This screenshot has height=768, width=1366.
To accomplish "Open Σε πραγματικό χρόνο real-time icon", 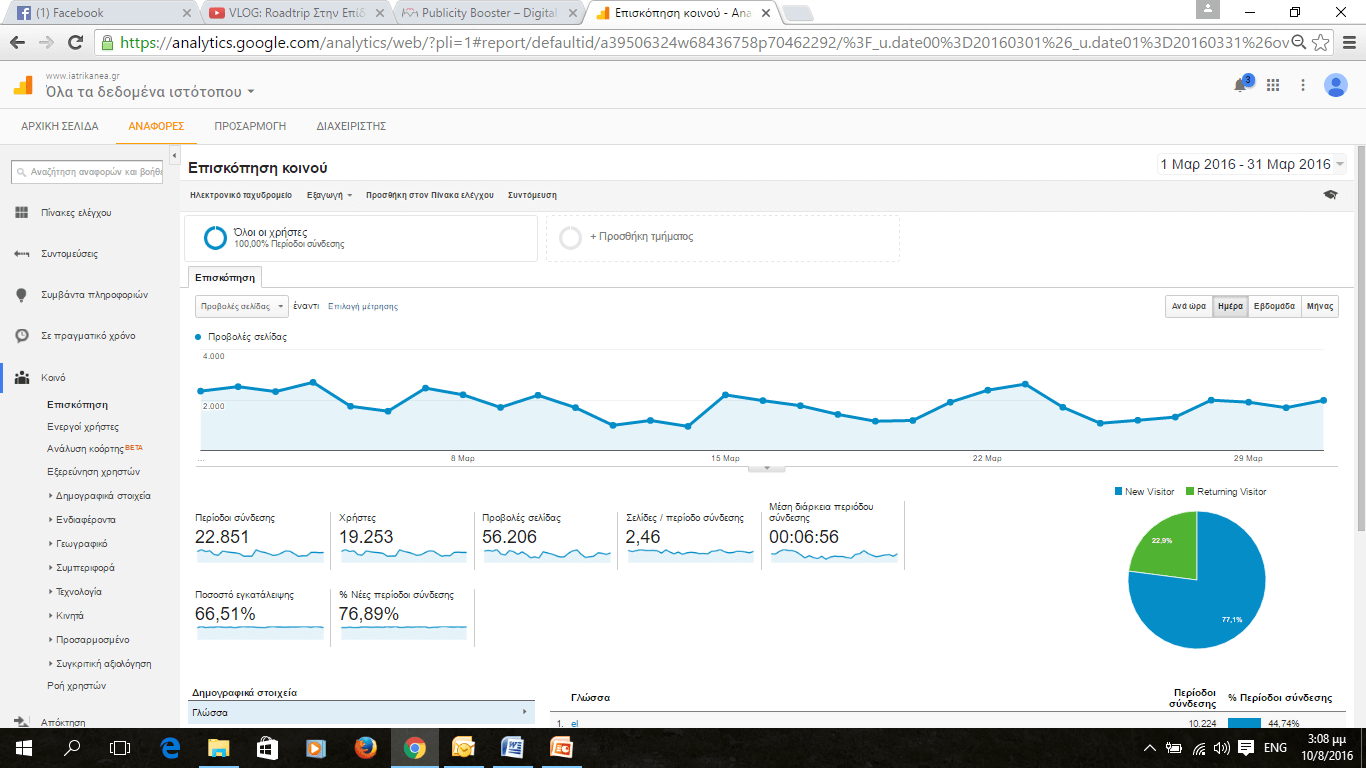I will (x=22, y=336).
